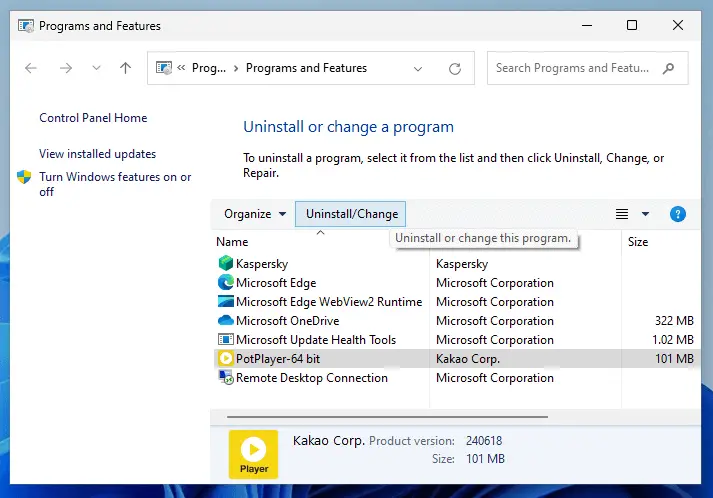
Task: Maximize the Programs and Features window
Action: 632,25
